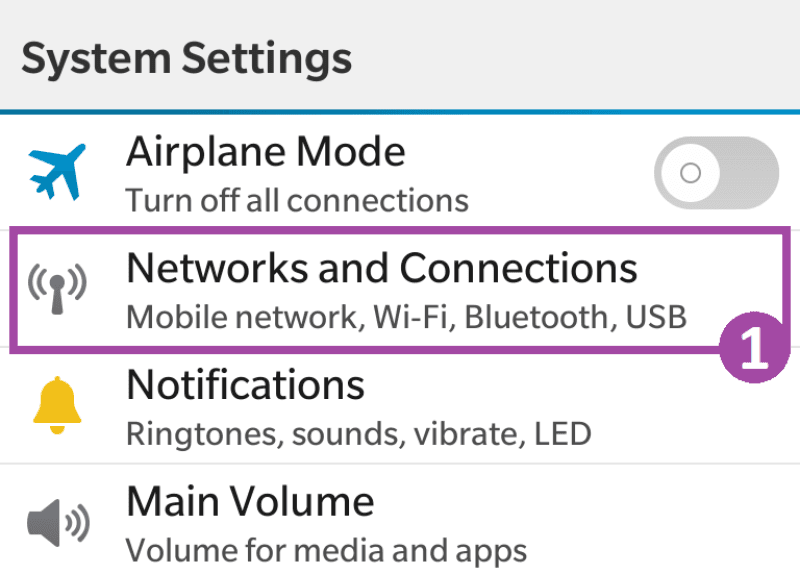Click the antenna signal icon

[57, 289]
